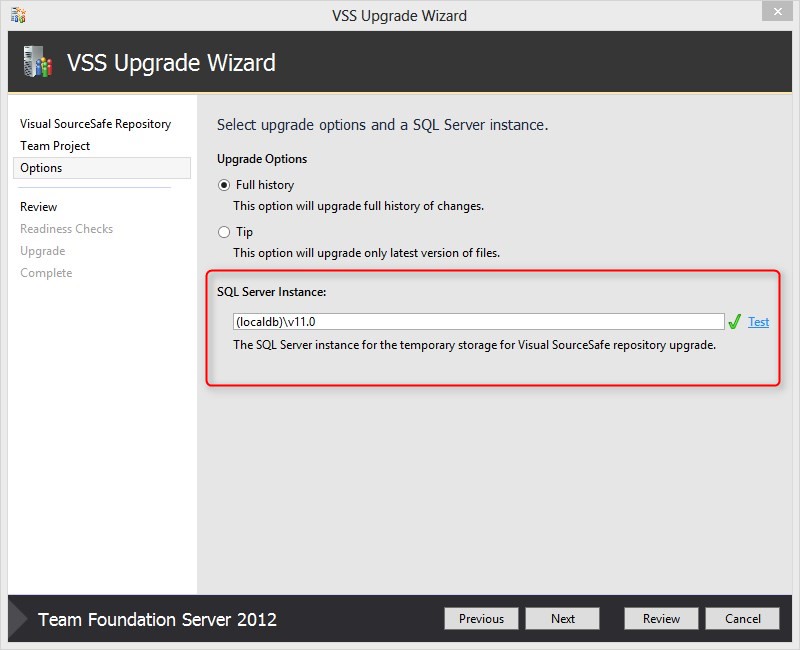The width and height of the screenshot is (800, 650).
Task: Click the 'Upgrade Options' heading
Action: [x=262, y=159]
